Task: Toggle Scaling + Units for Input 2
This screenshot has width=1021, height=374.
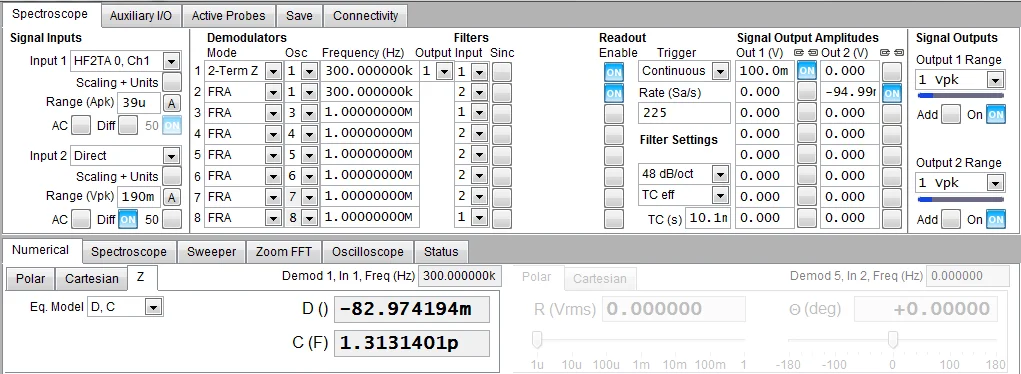Action: [172, 177]
